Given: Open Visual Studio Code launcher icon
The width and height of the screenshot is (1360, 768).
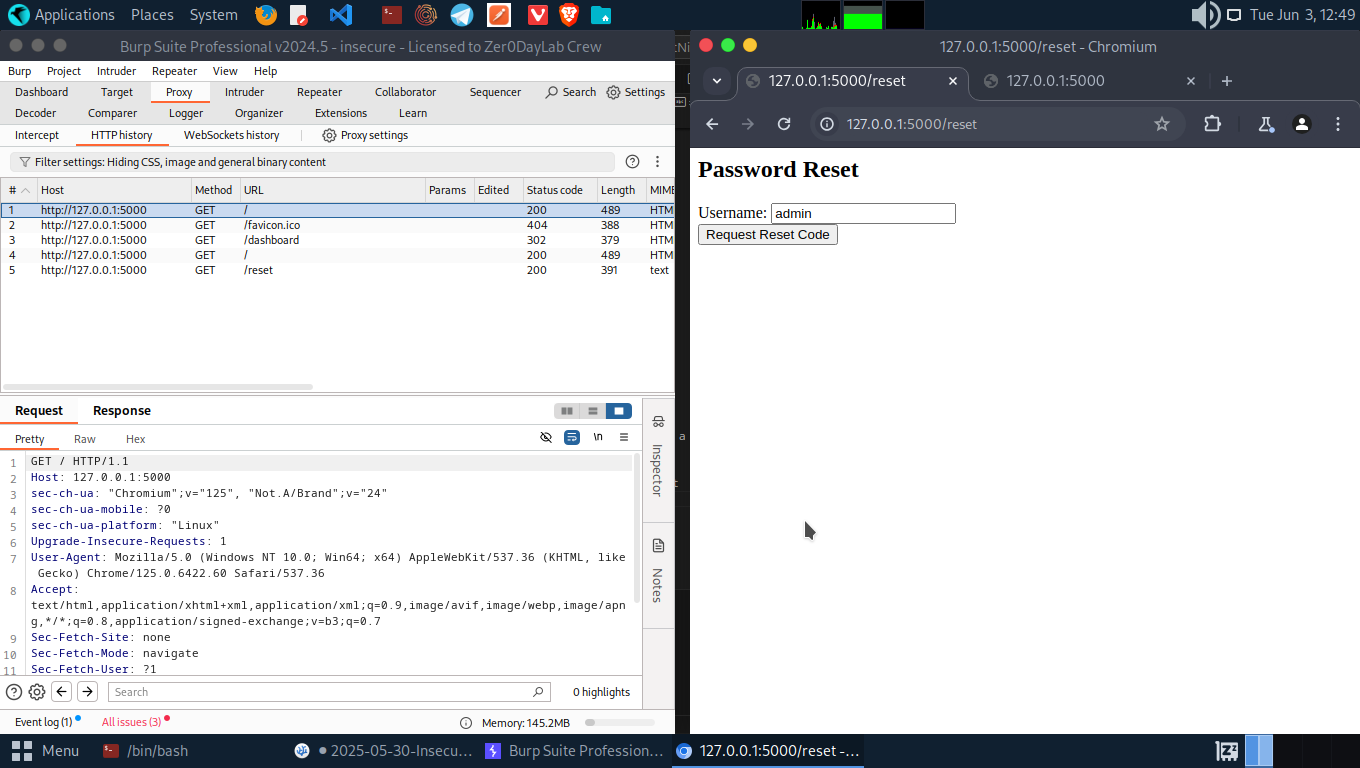Looking at the screenshot, I should (341, 15).
